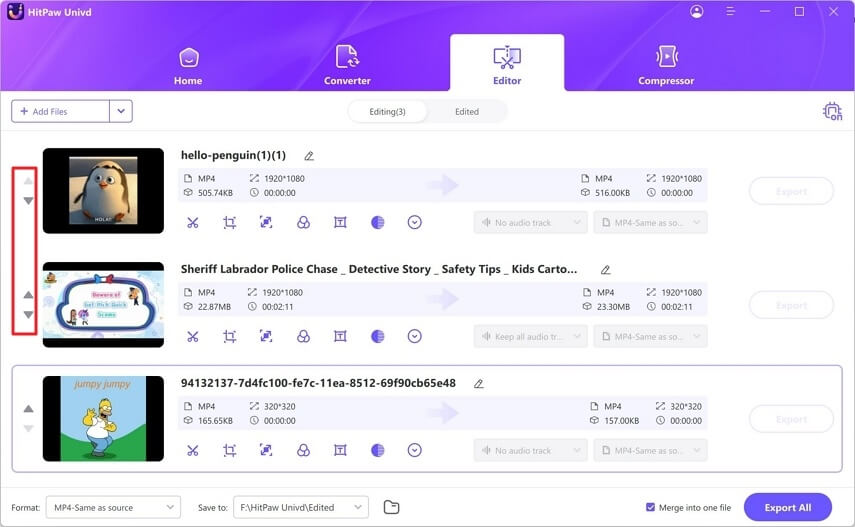The image size is (855, 527).
Task: Crop the 94132137 video
Action: pyautogui.click(x=230, y=451)
